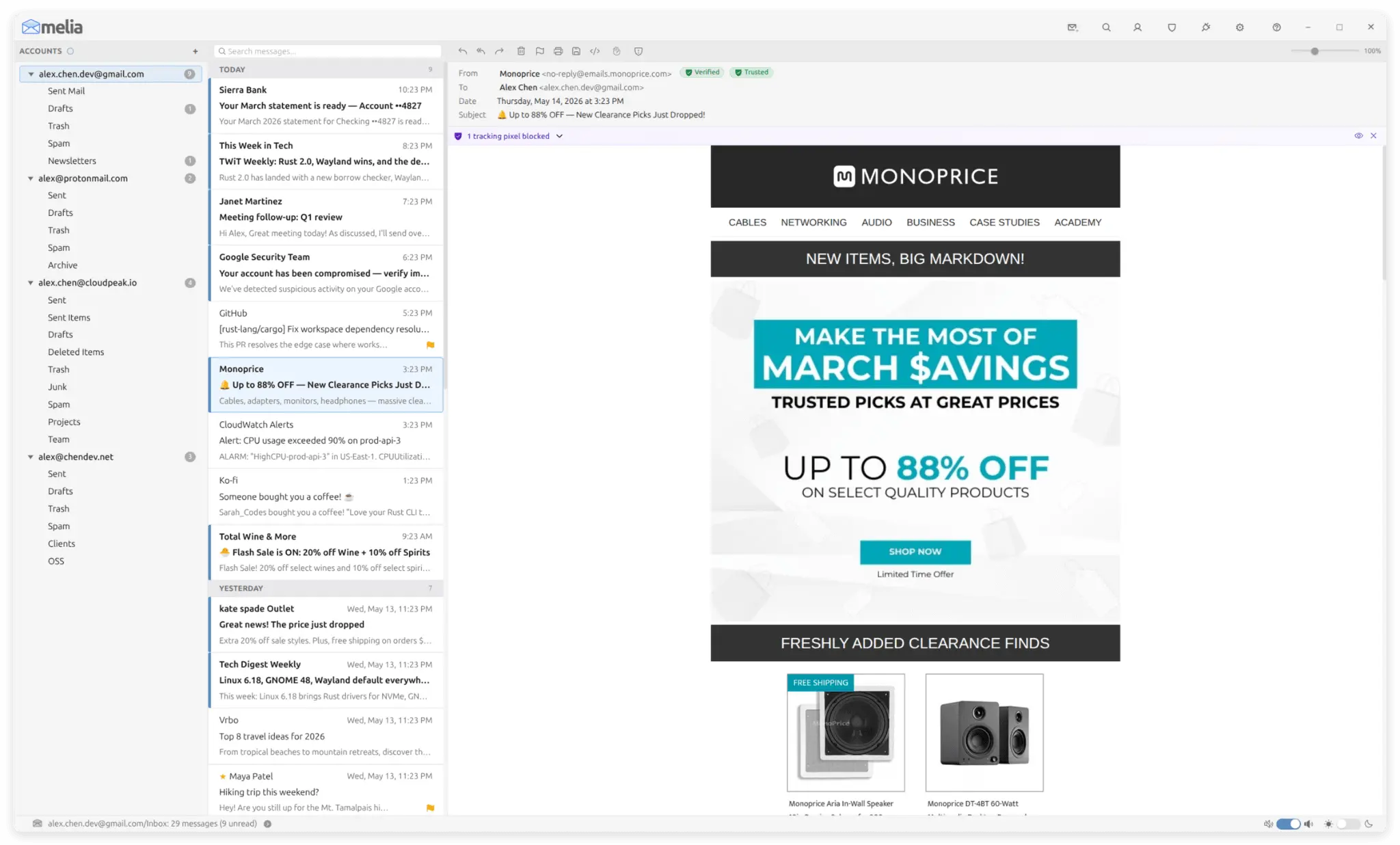Image resolution: width=1400 pixels, height=845 pixels.
Task: Click in the Search messages field
Action: point(327,51)
